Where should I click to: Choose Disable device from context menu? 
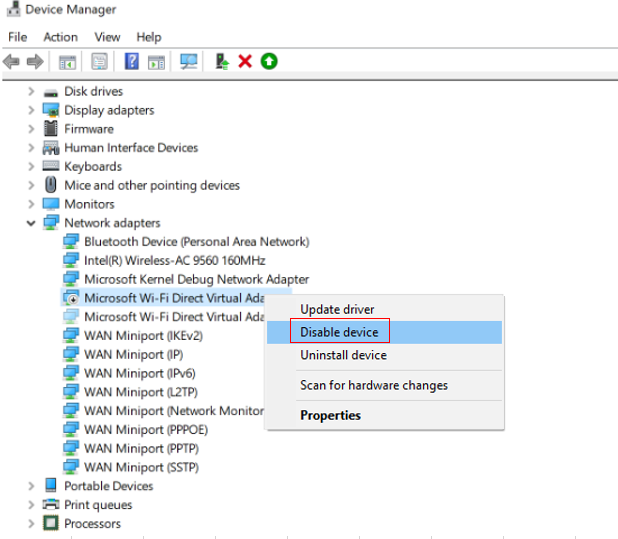pos(339,332)
